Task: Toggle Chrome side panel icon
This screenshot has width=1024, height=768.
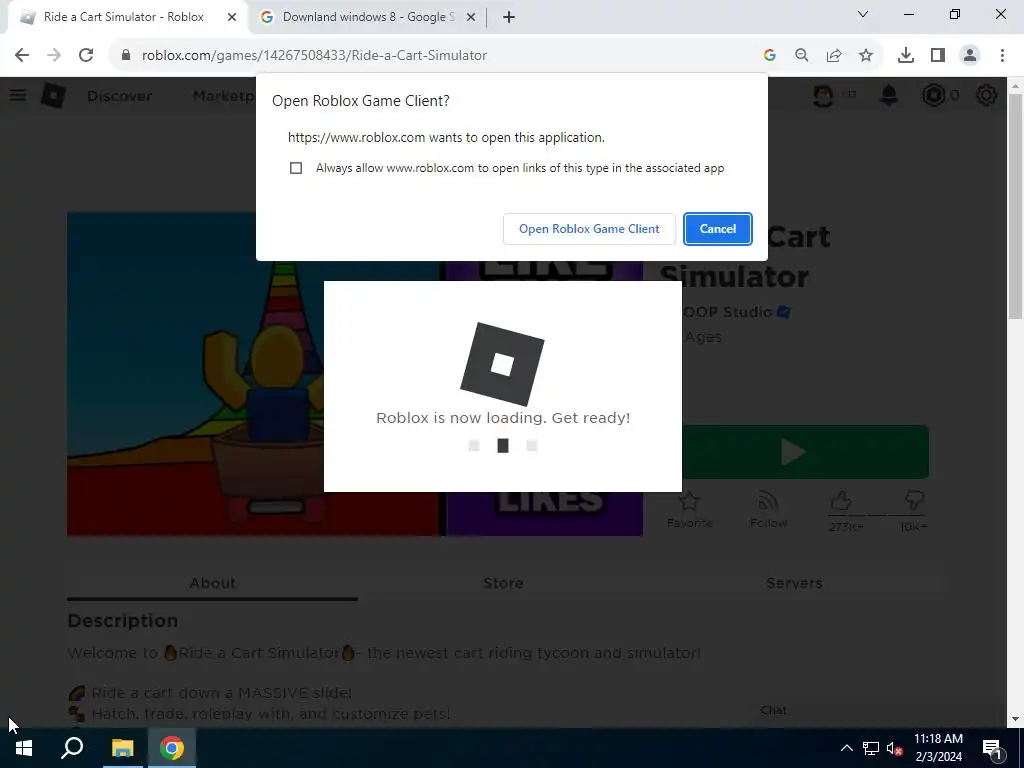Action: click(938, 55)
